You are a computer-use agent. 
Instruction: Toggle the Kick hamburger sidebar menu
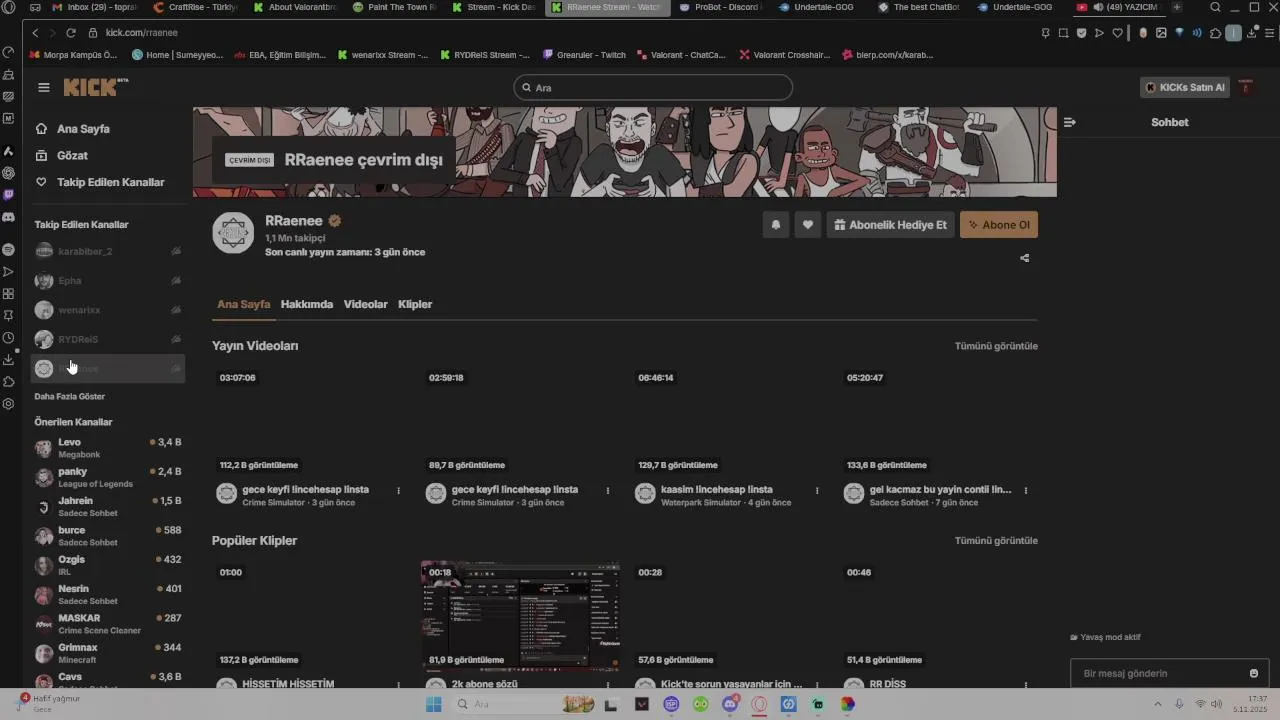point(44,88)
